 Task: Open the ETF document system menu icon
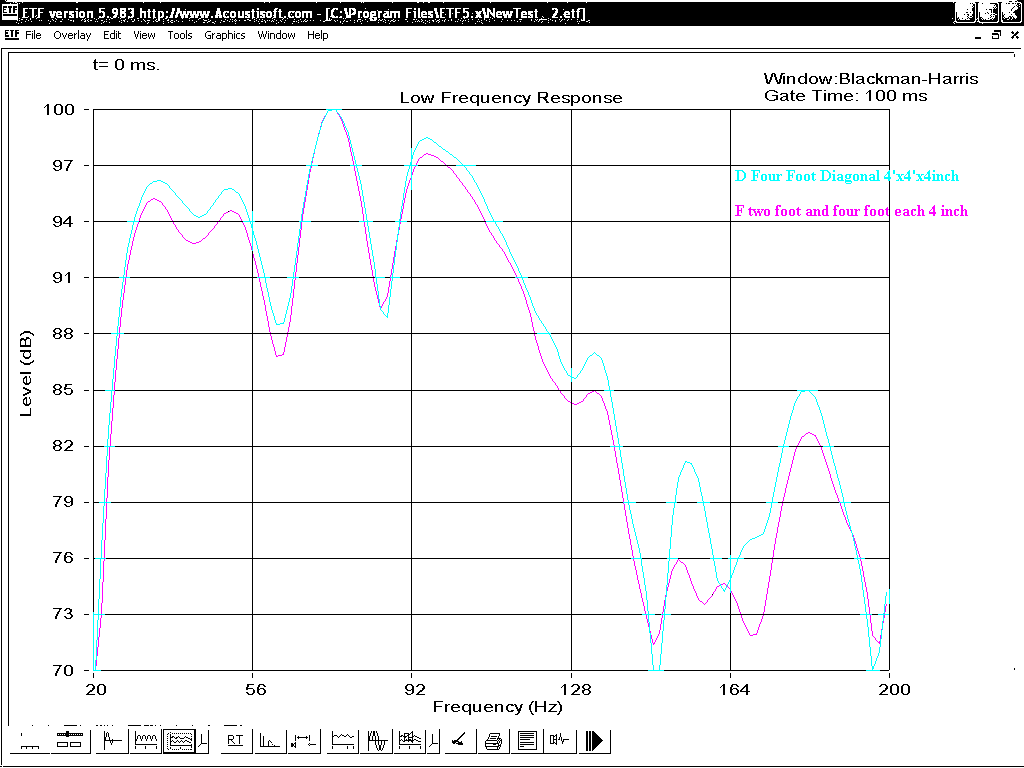pos(12,35)
